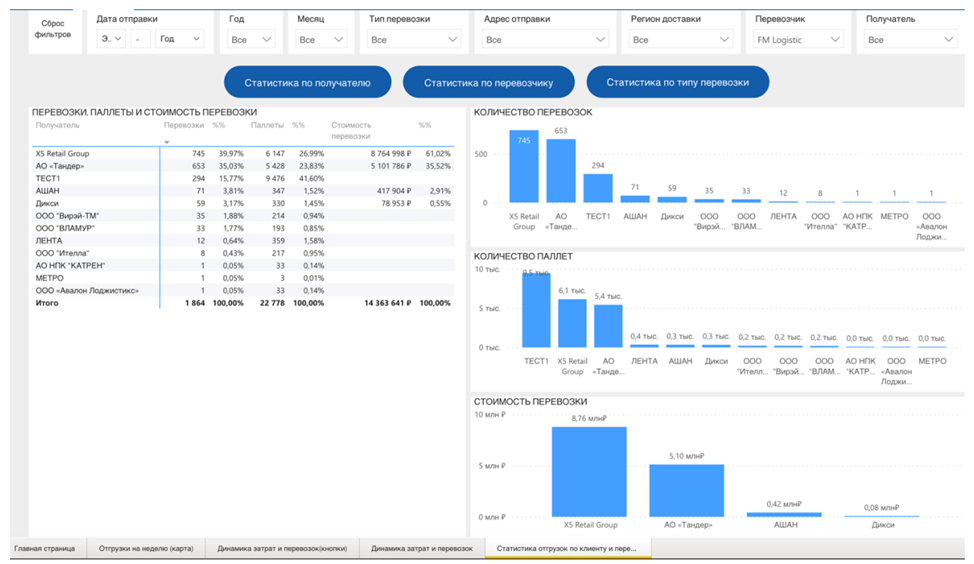Select МЕТРО row in the table
The image size is (974, 564).
point(243,278)
